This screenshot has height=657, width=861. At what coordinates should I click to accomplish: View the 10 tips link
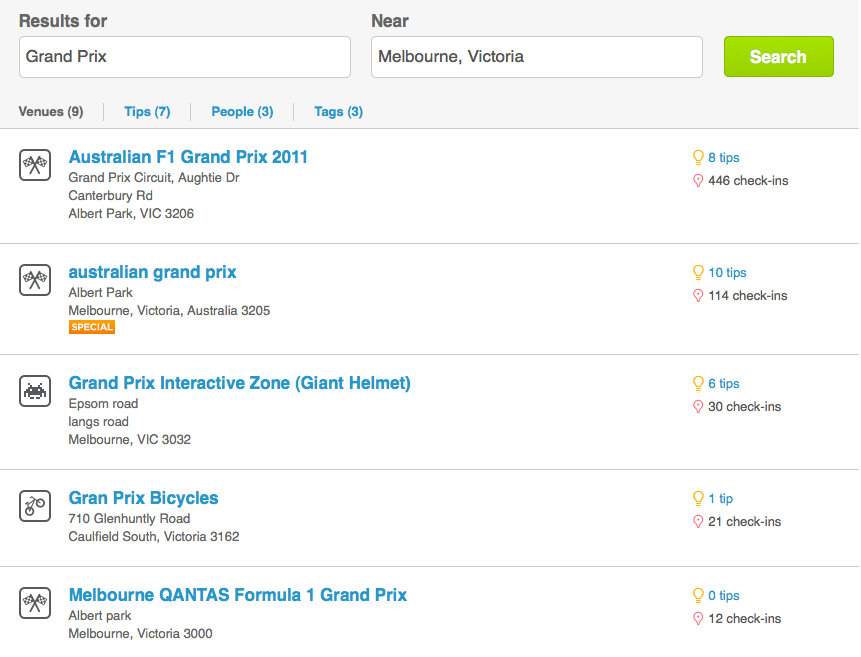[x=727, y=272]
